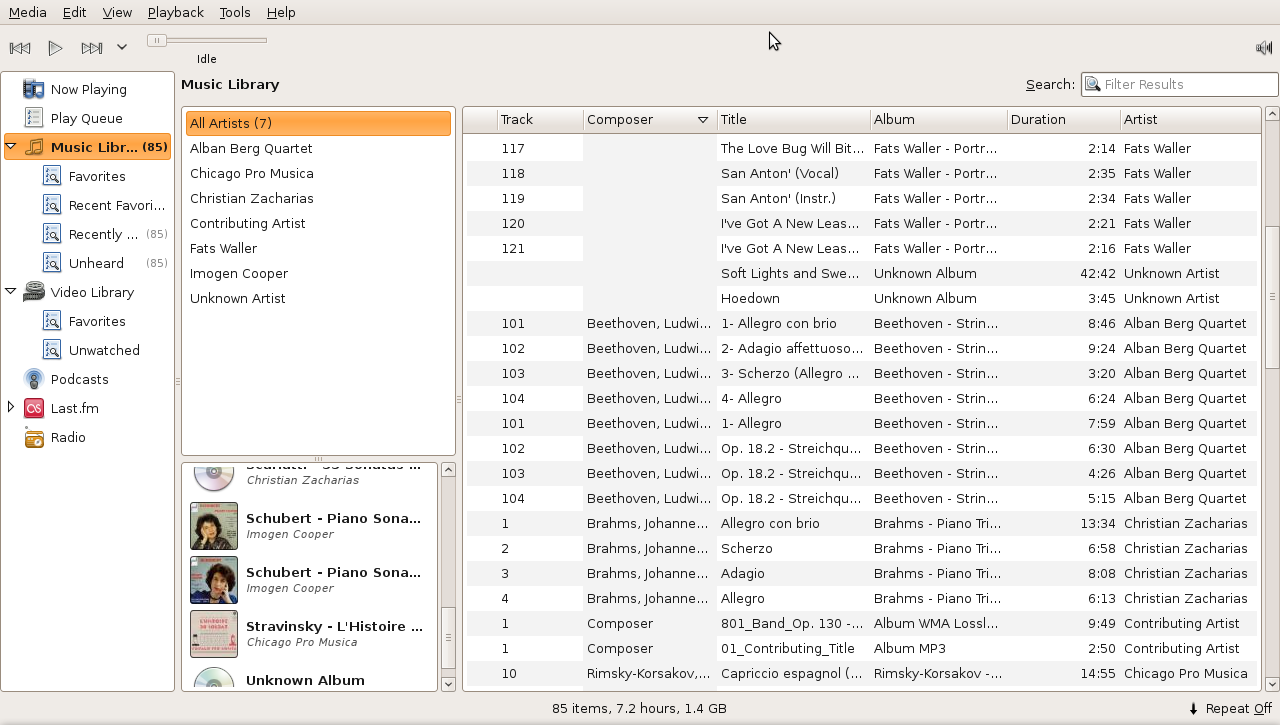Open Now Playing in sidebar
Image resolution: width=1280 pixels, height=725 pixels.
88,89
